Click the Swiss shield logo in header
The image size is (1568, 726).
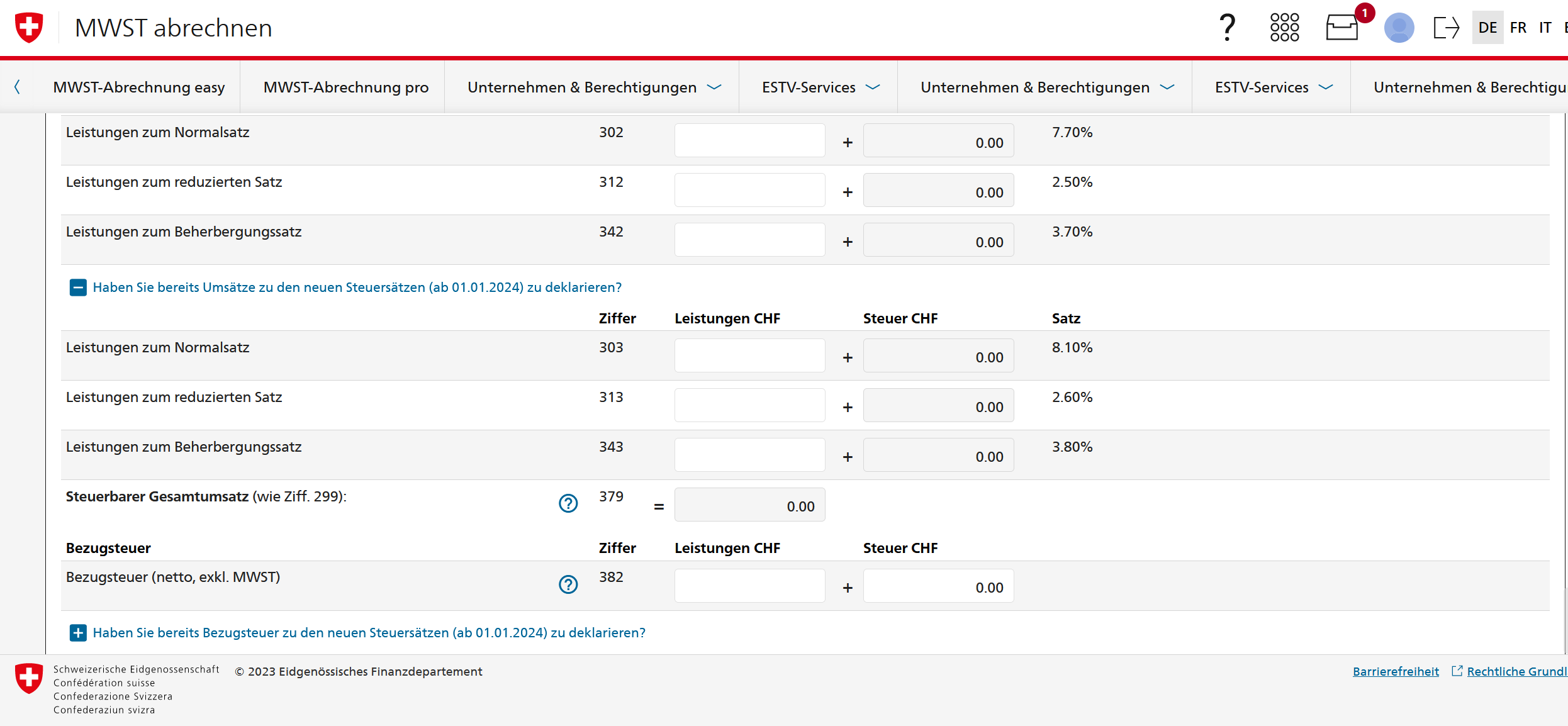point(29,28)
